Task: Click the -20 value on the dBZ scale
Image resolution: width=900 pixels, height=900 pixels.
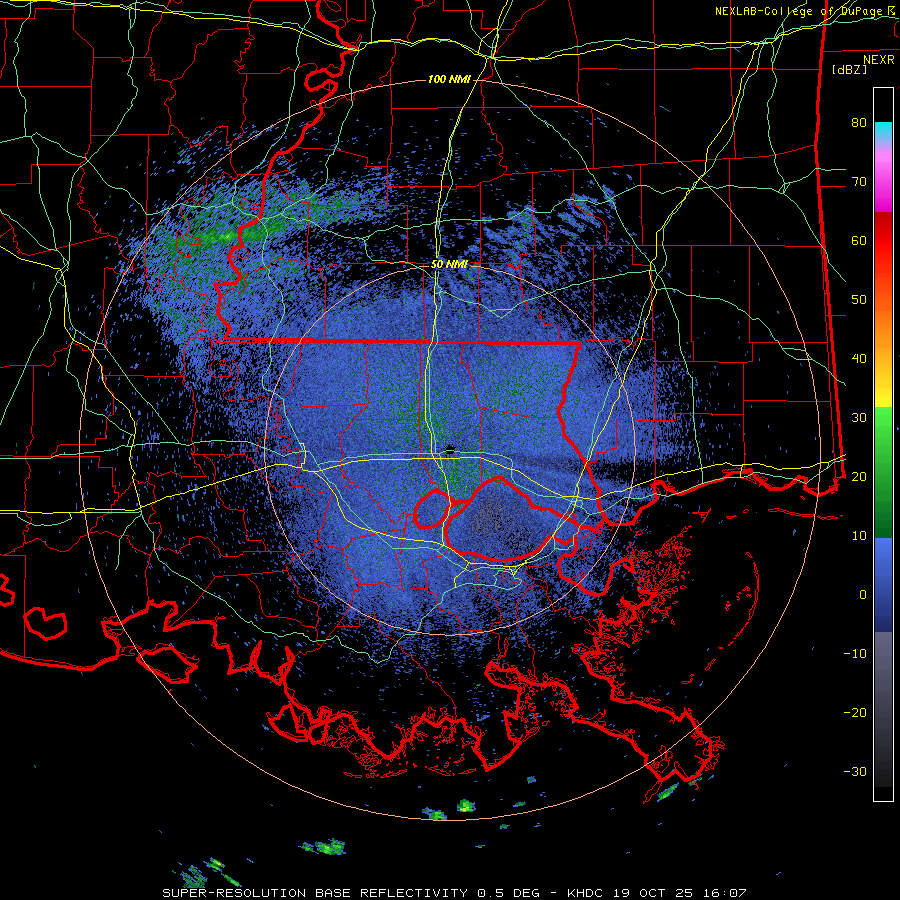Action: click(855, 713)
